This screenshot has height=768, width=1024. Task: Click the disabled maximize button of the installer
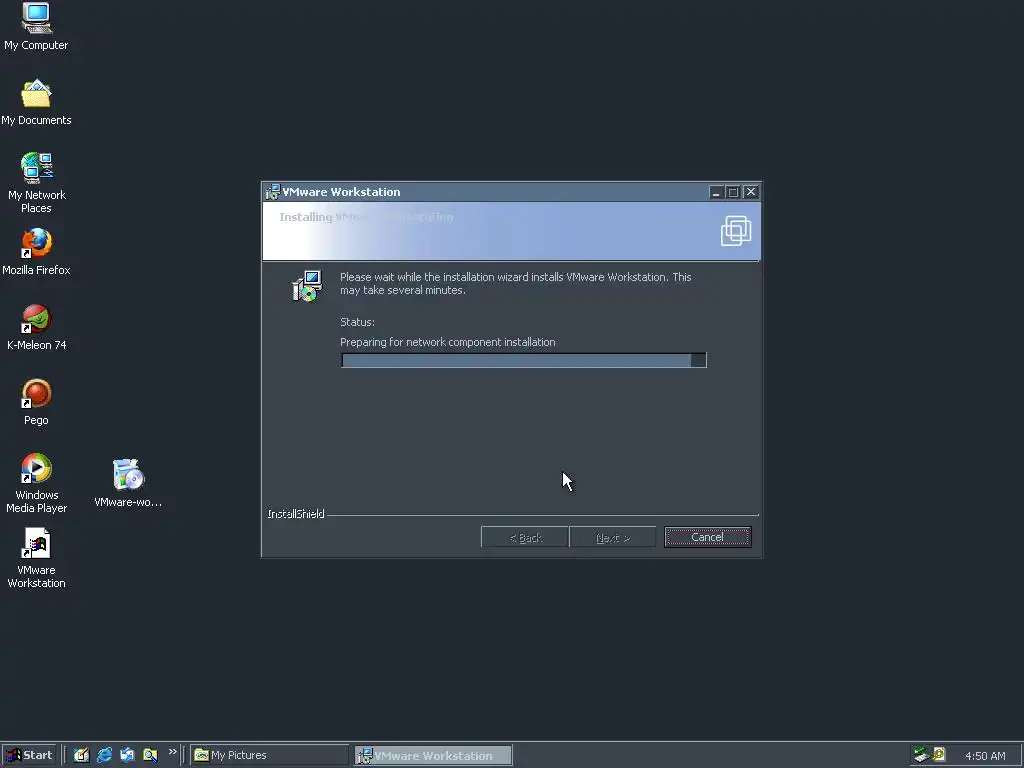tap(733, 192)
